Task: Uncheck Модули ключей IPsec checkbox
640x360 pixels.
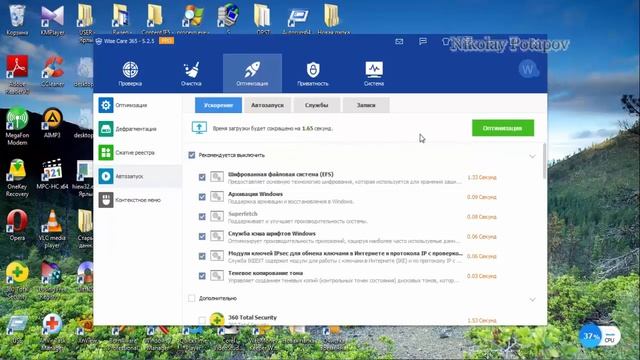Action: (202, 256)
